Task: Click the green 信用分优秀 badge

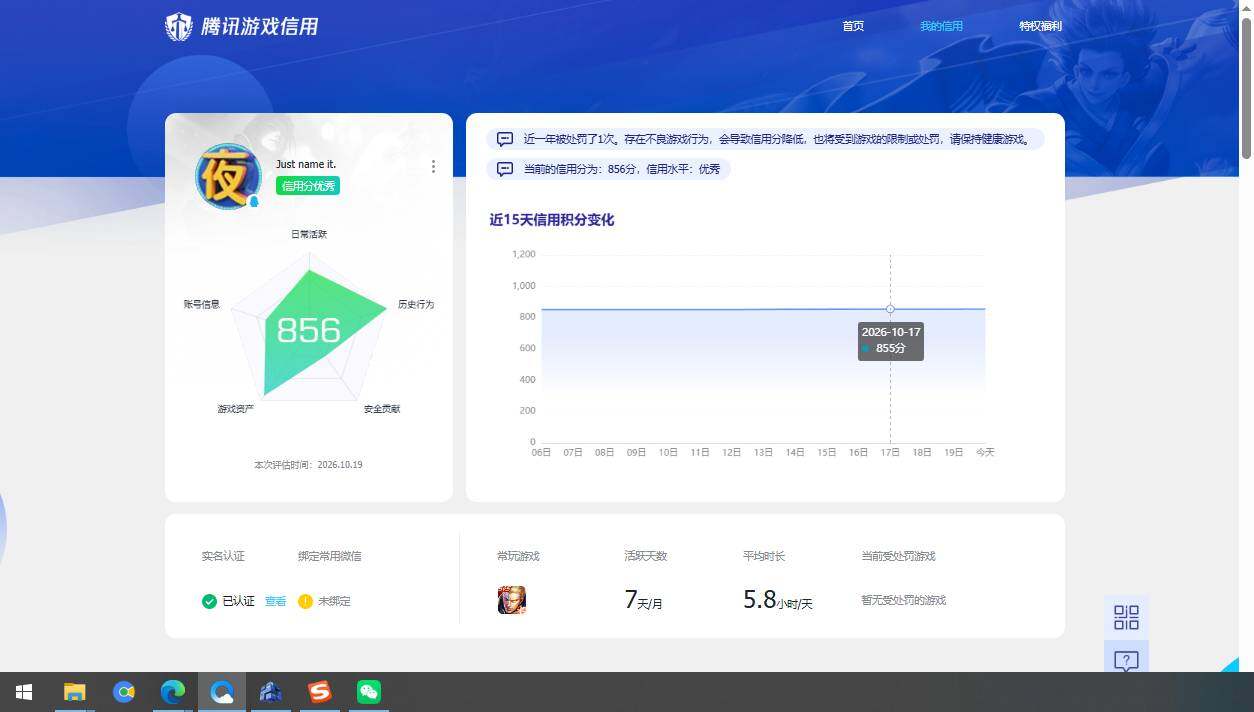Action: pos(308,186)
